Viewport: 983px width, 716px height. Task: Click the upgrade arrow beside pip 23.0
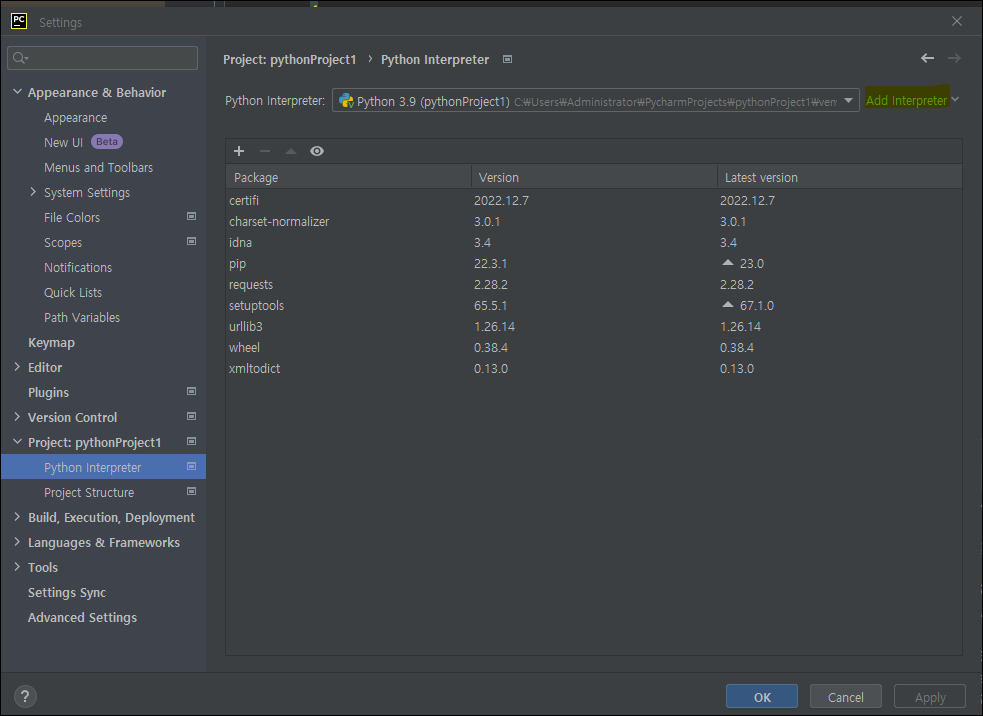click(728, 263)
